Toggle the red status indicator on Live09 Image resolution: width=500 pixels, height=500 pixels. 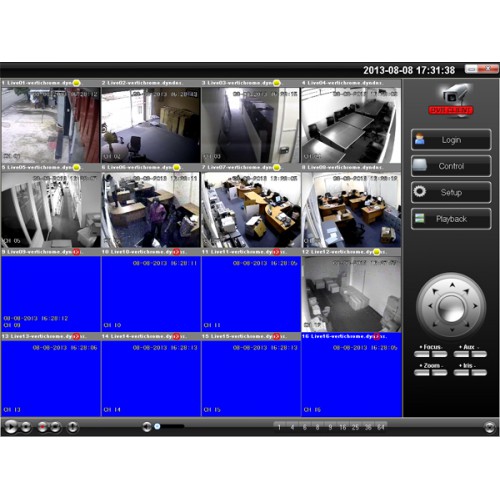[76, 252]
